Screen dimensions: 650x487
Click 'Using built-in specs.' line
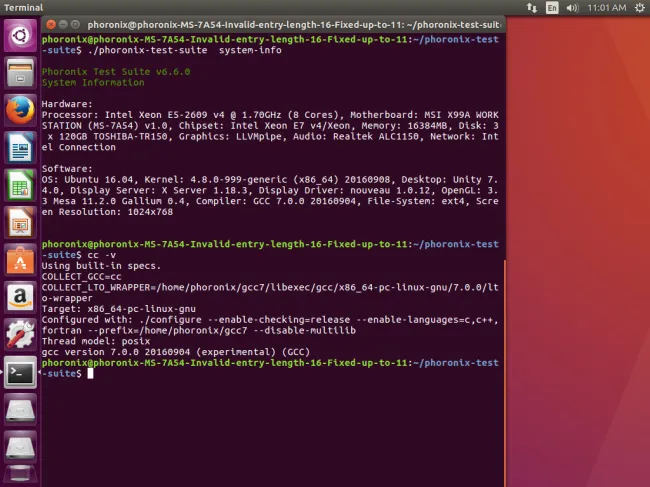click(101, 266)
